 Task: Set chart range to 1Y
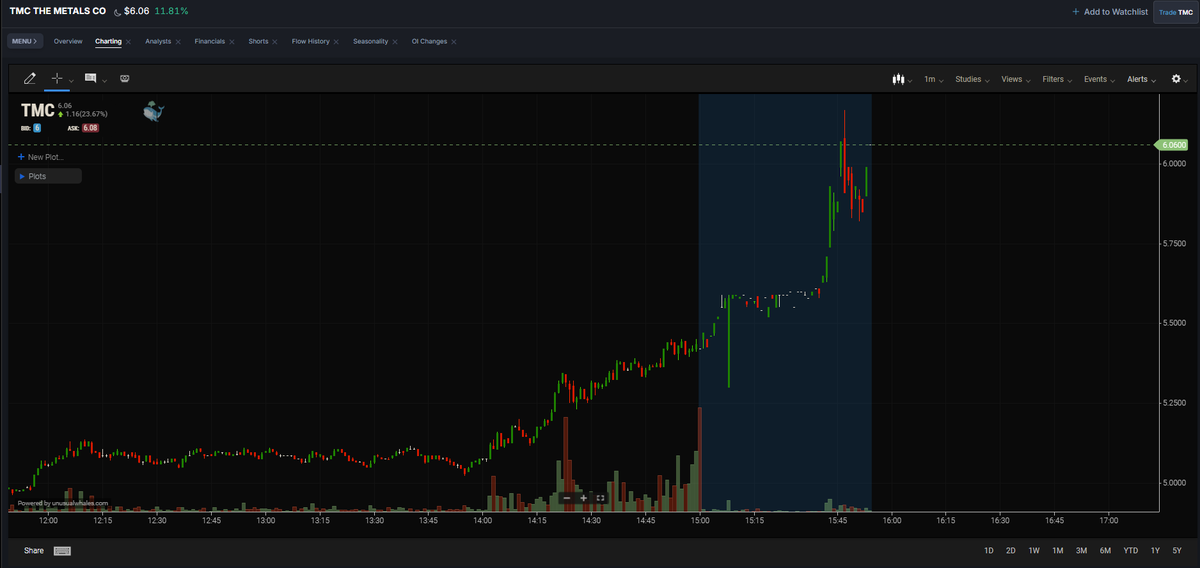pyautogui.click(x=1155, y=551)
